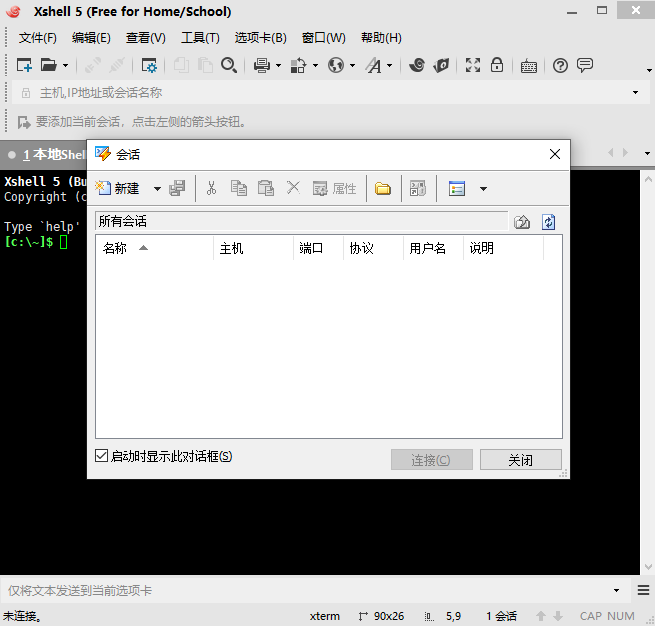Viewport: 655px width, 626px height.
Task: Click the up-folder icon beside 所有会话
Action: [x=522, y=222]
